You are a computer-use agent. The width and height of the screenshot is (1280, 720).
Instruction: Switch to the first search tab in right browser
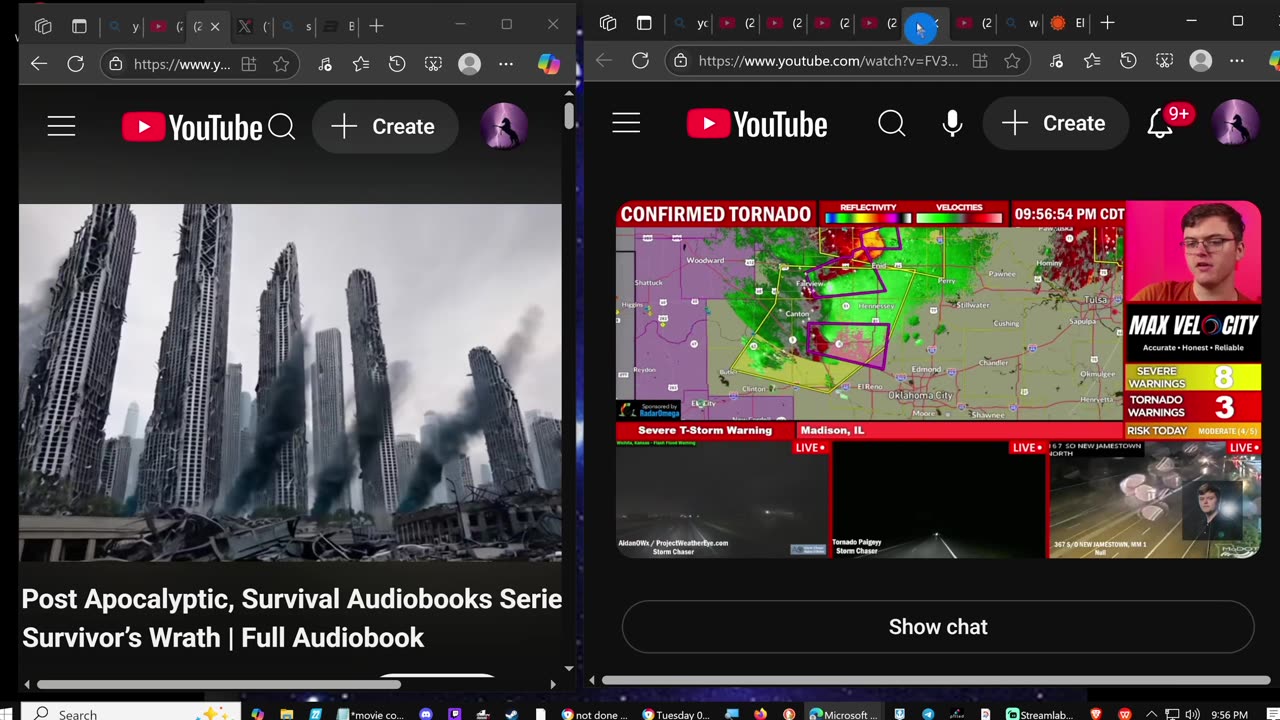coord(690,23)
